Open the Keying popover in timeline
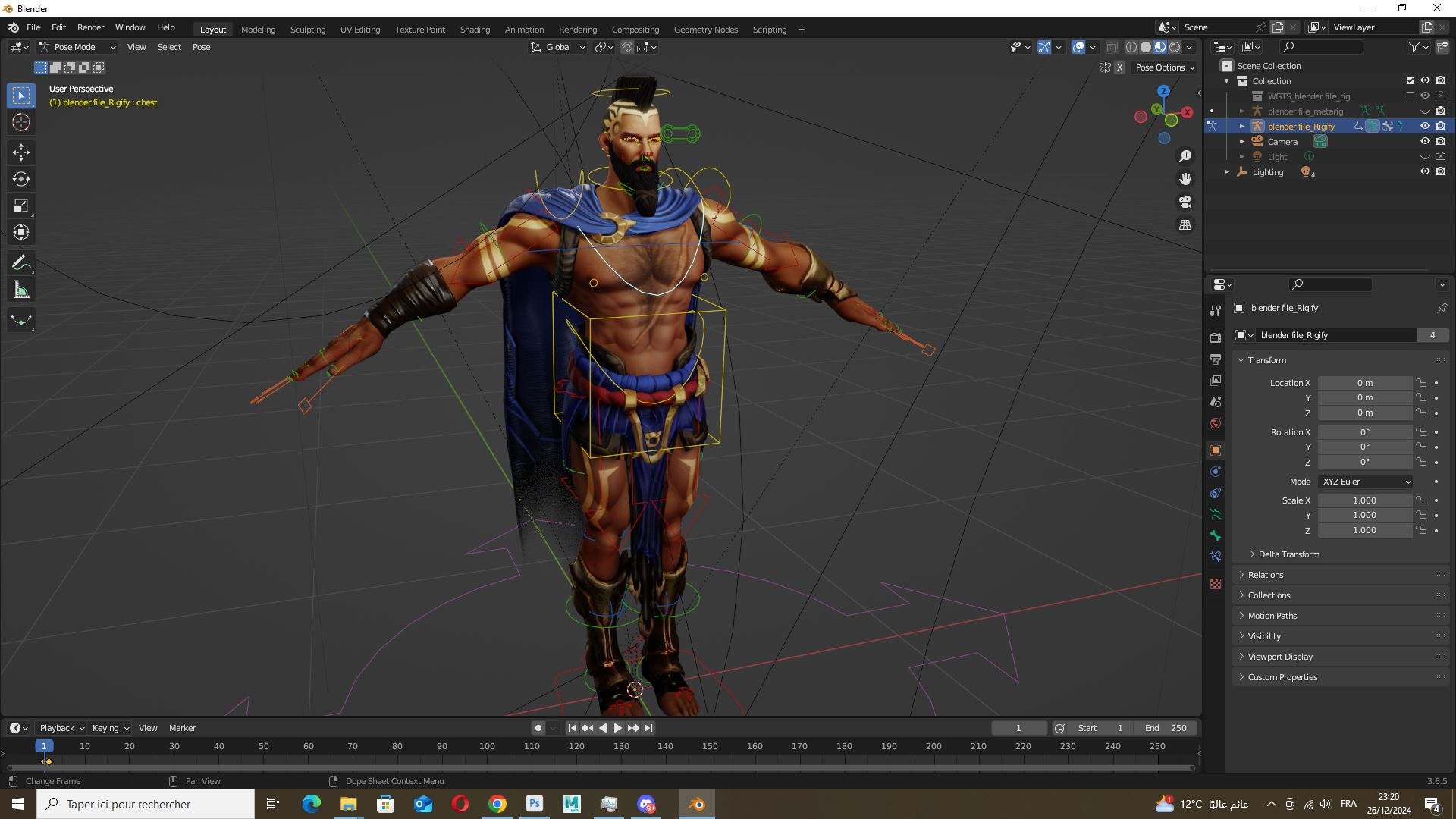Viewport: 1456px width, 819px height. point(111,728)
